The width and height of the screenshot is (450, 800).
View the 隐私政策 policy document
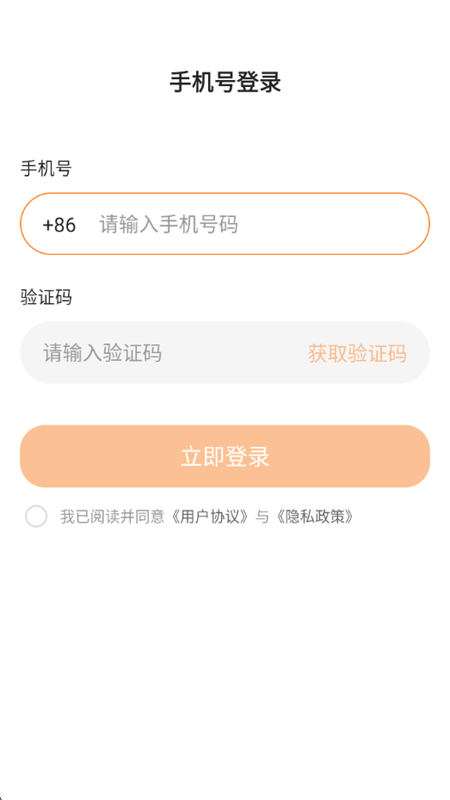coord(313,517)
